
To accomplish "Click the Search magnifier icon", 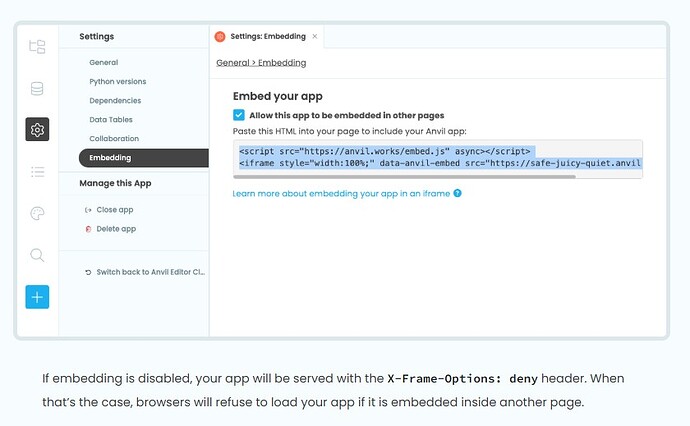I will click(37, 255).
